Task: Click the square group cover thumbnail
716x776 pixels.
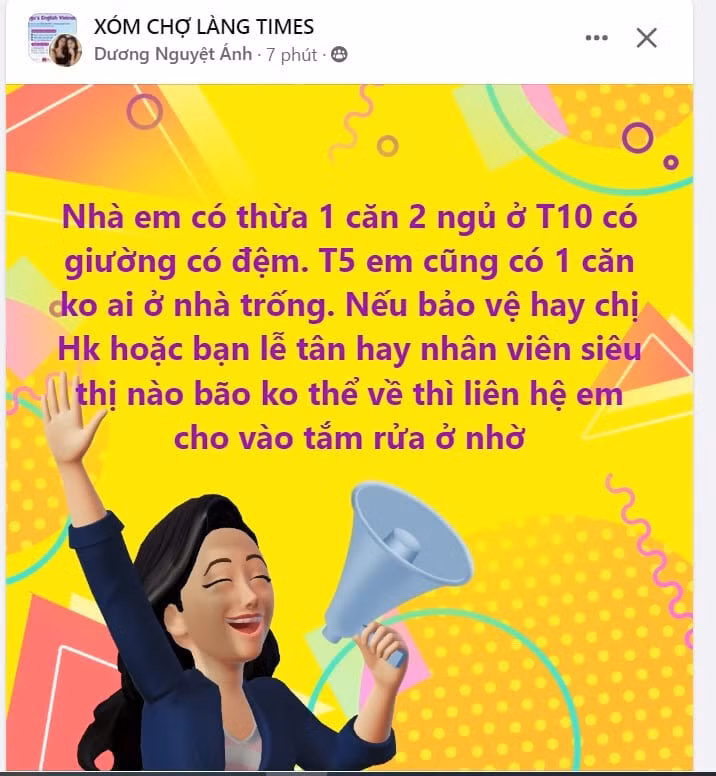Action: click(x=52, y=37)
